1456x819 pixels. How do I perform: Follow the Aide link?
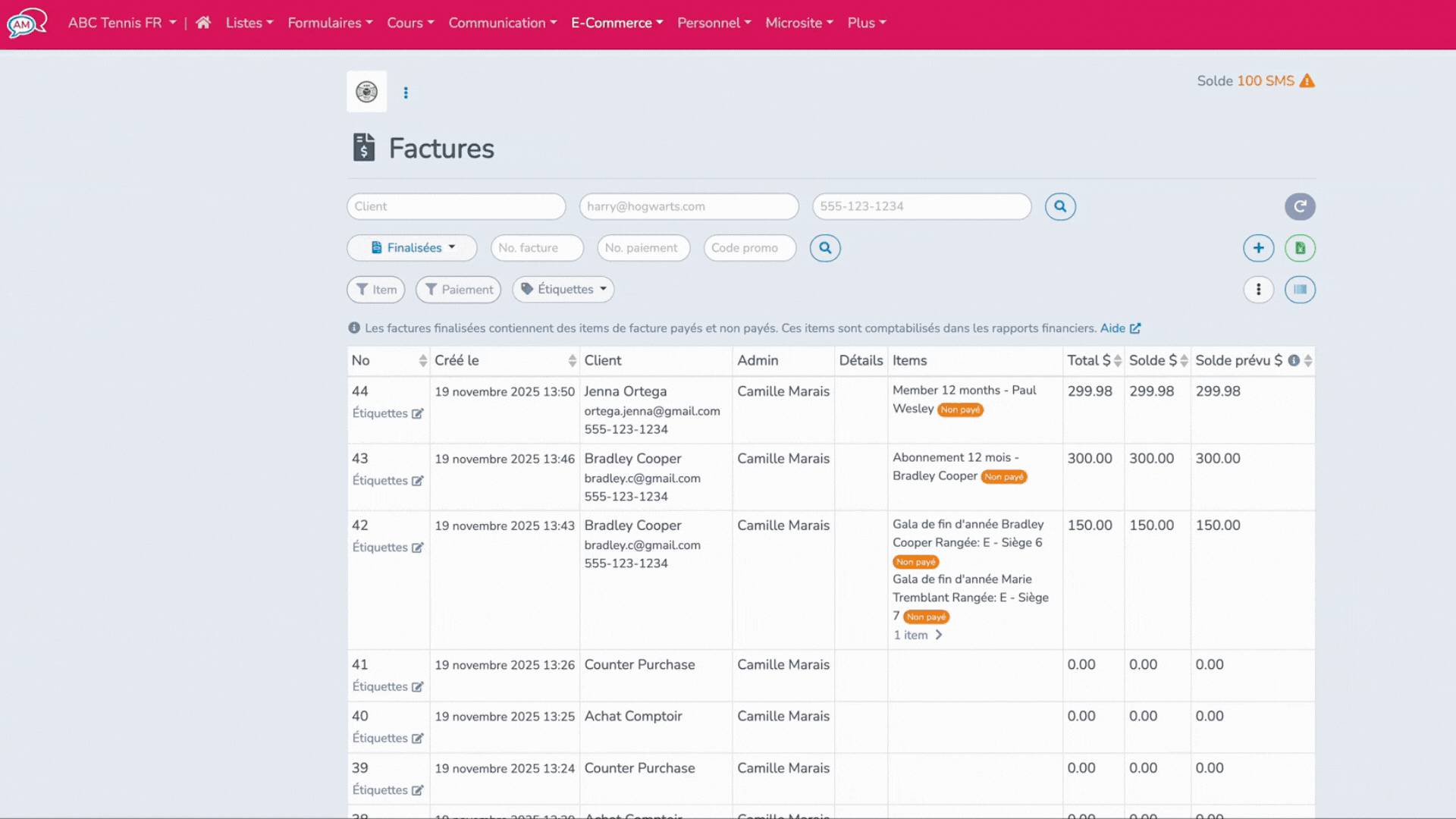coord(1114,328)
